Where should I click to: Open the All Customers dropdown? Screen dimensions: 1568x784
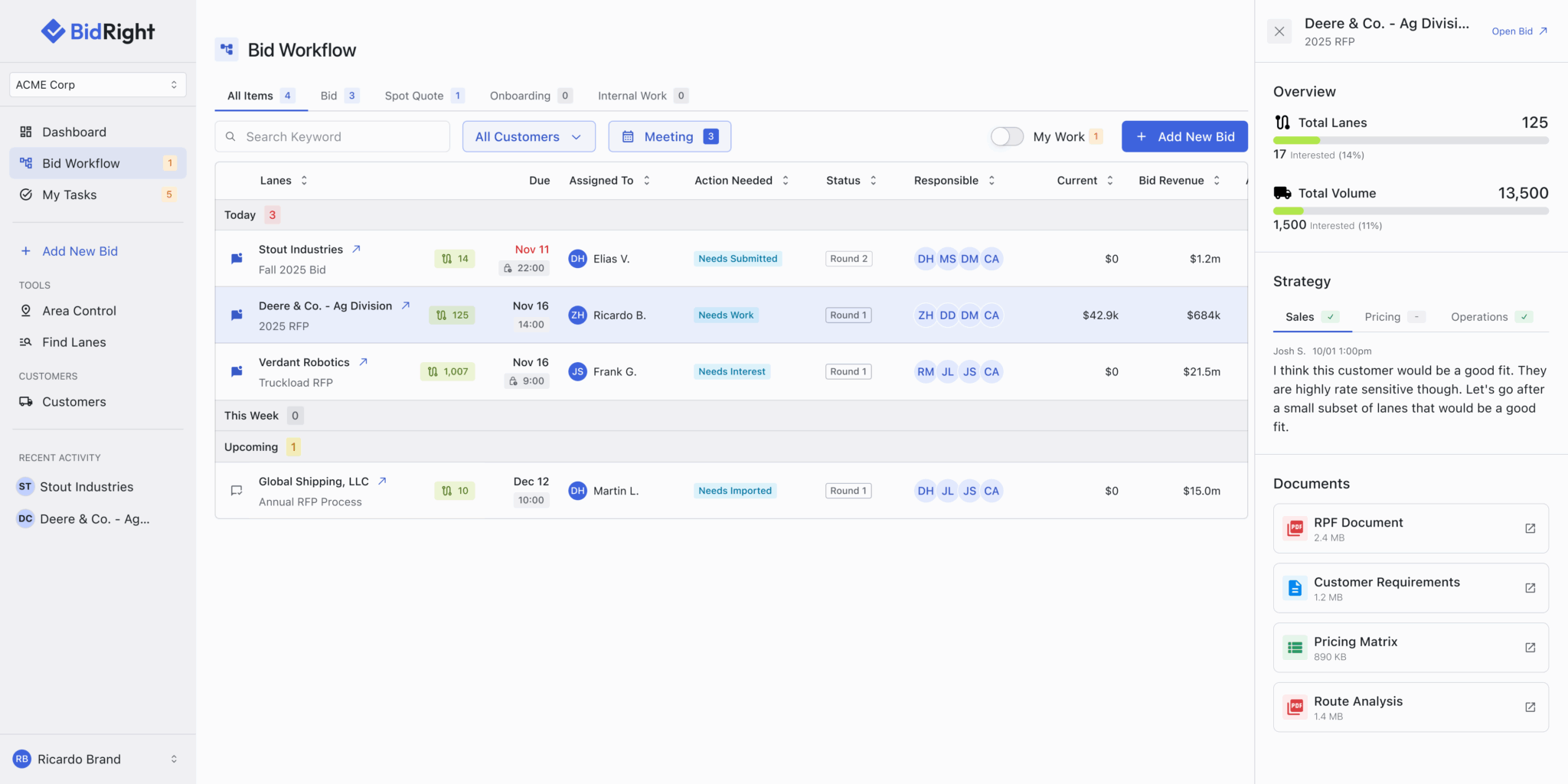tap(528, 136)
